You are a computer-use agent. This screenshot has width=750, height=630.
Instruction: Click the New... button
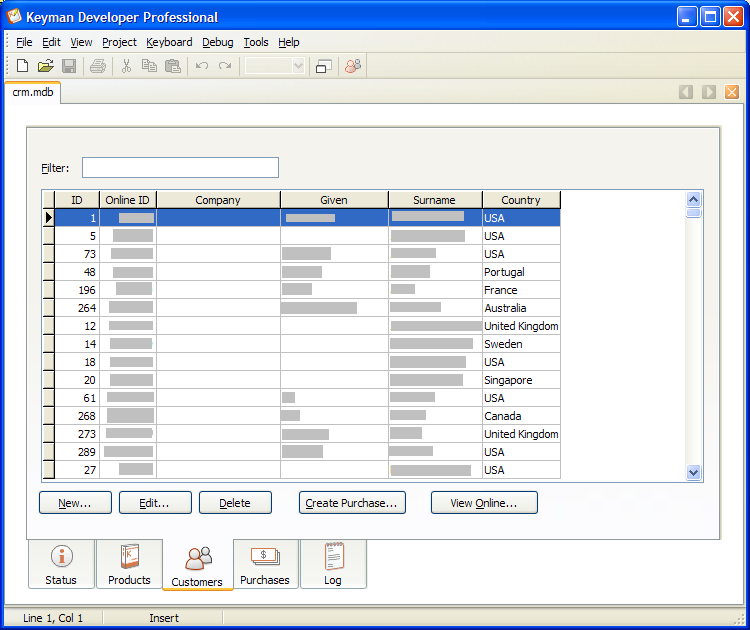click(x=75, y=503)
